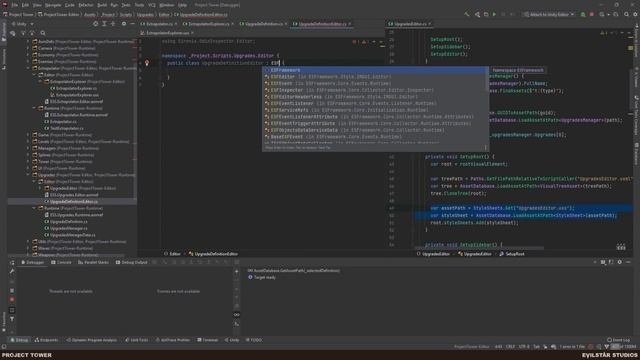Click the filter funnel icon in Debug sidebar

click(12, 319)
